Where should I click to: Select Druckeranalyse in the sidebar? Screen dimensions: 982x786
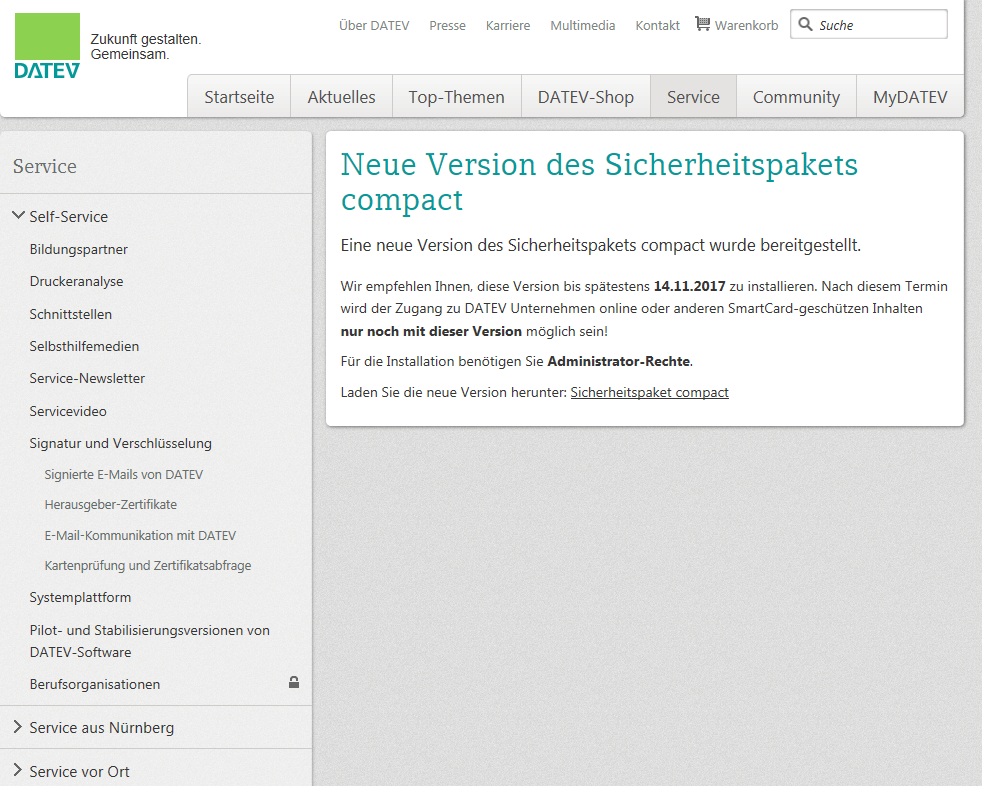[76, 281]
